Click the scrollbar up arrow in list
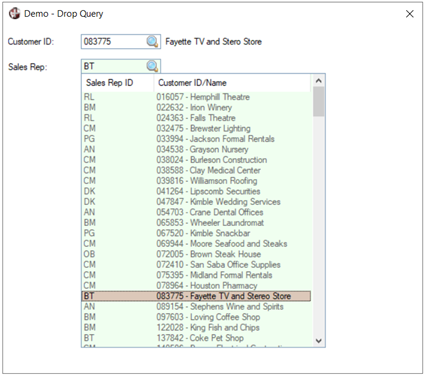The height and width of the screenshot is (378, 426). [319, 81]
